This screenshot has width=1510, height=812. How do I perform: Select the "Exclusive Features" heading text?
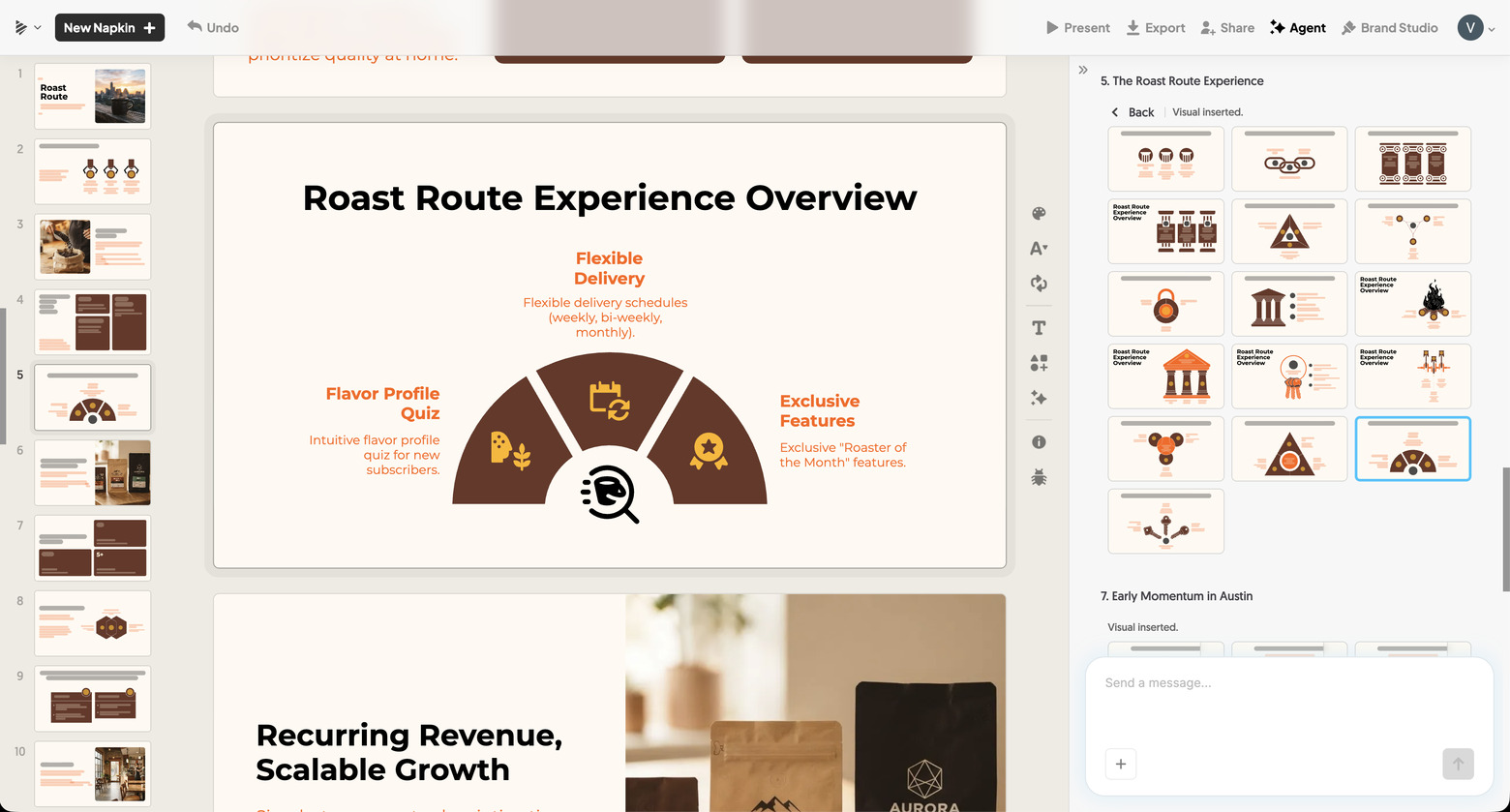pyautogui.click(x=818, y=410)
